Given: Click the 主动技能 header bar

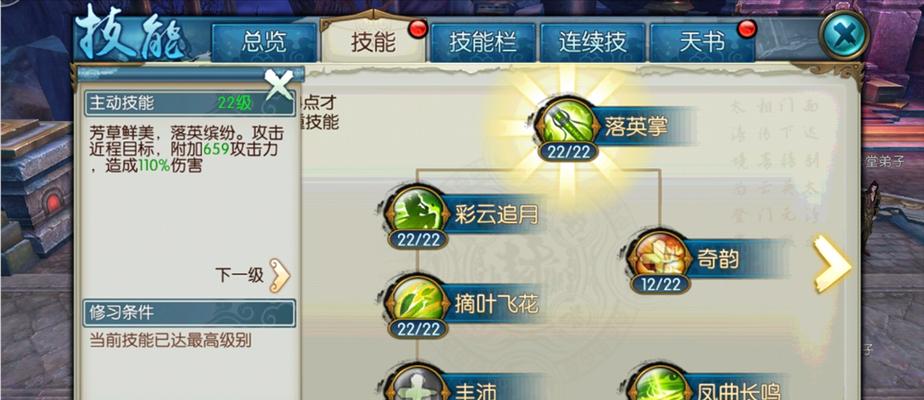Looking at the screenshot, I should 189,104.
